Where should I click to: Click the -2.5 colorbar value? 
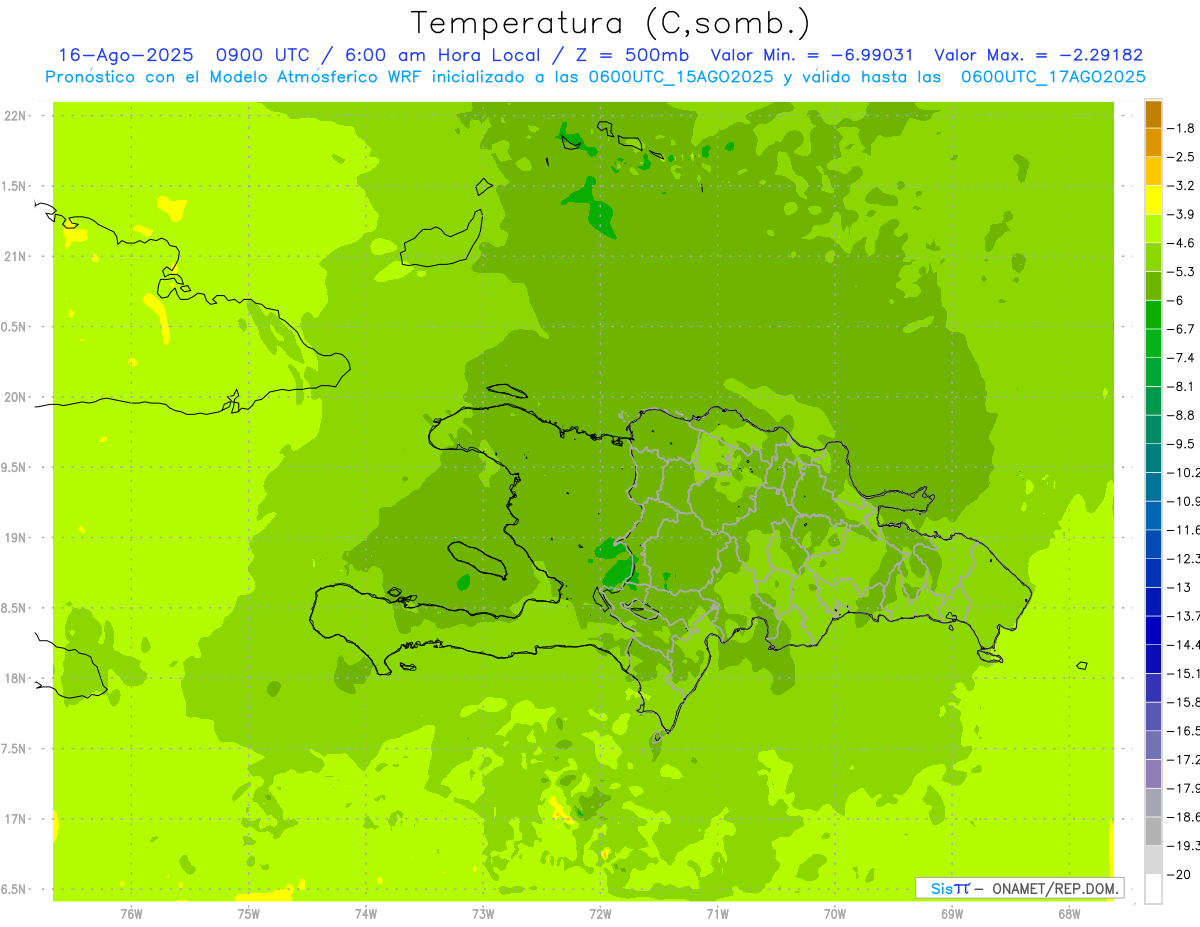tap(1181, 157)
